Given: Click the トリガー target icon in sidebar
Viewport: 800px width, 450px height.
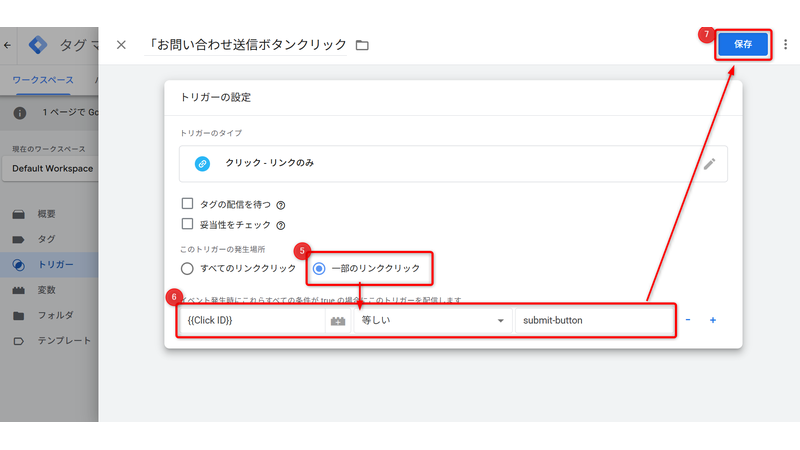Looking at the screenshot, I should [x=18, y=265].
